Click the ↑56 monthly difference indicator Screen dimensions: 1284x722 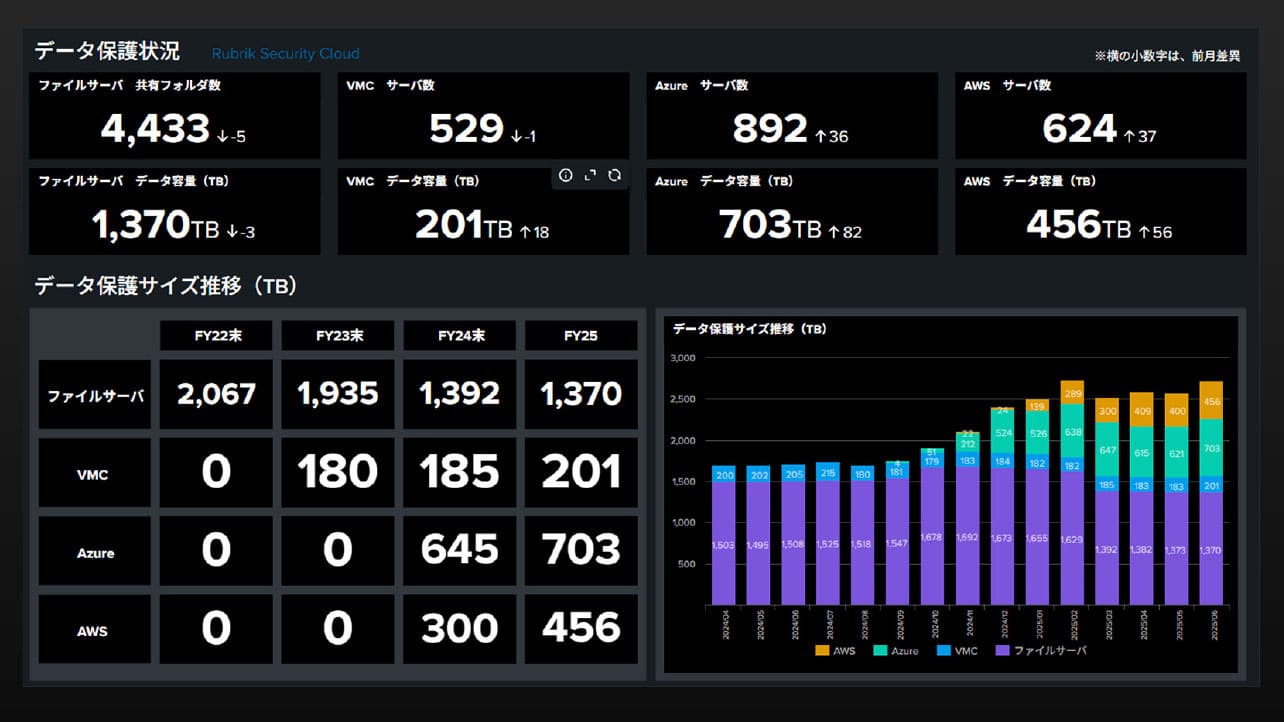coord(1154,232)
